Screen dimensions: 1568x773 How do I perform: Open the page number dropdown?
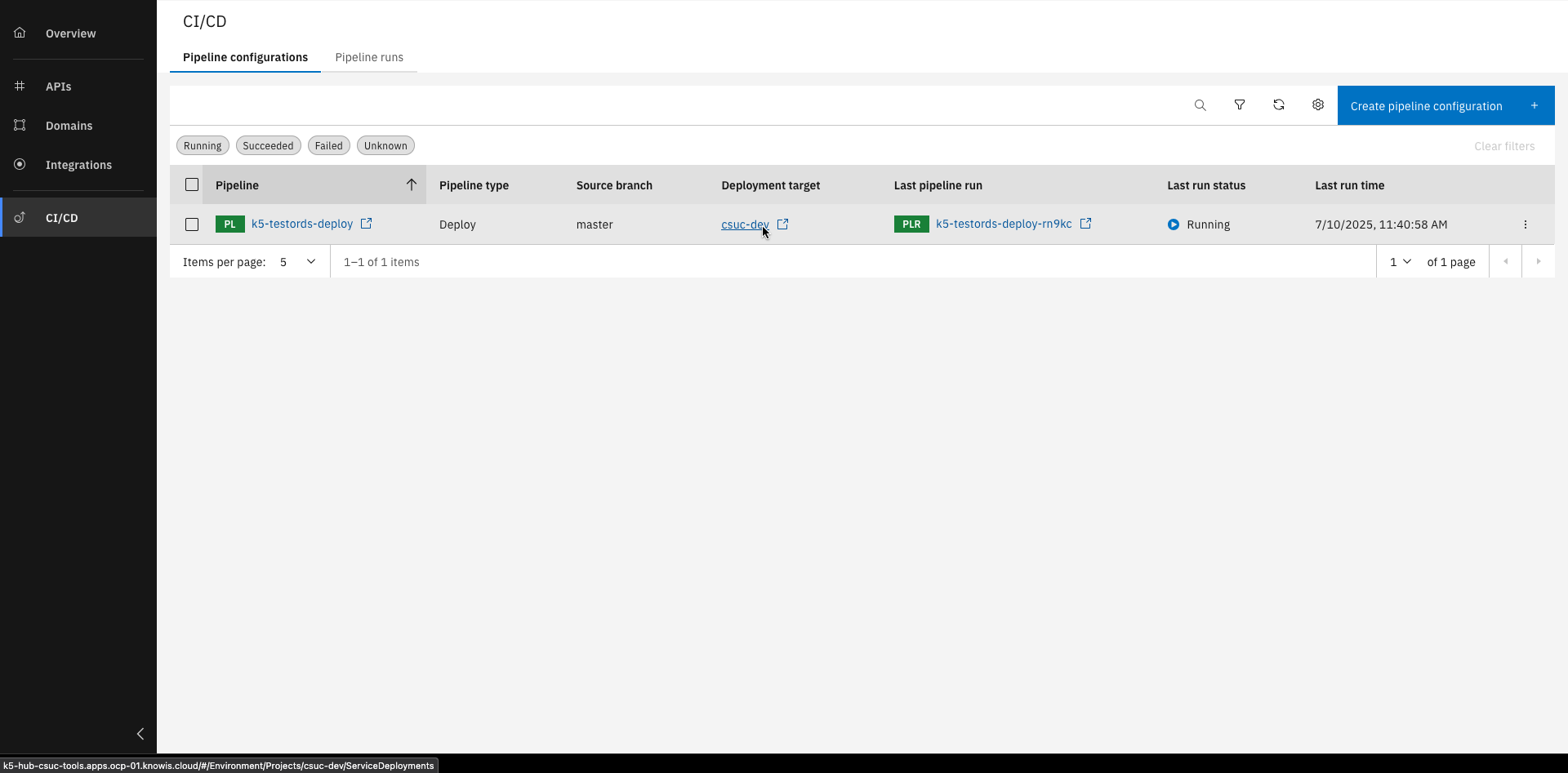pos(1401,261)
